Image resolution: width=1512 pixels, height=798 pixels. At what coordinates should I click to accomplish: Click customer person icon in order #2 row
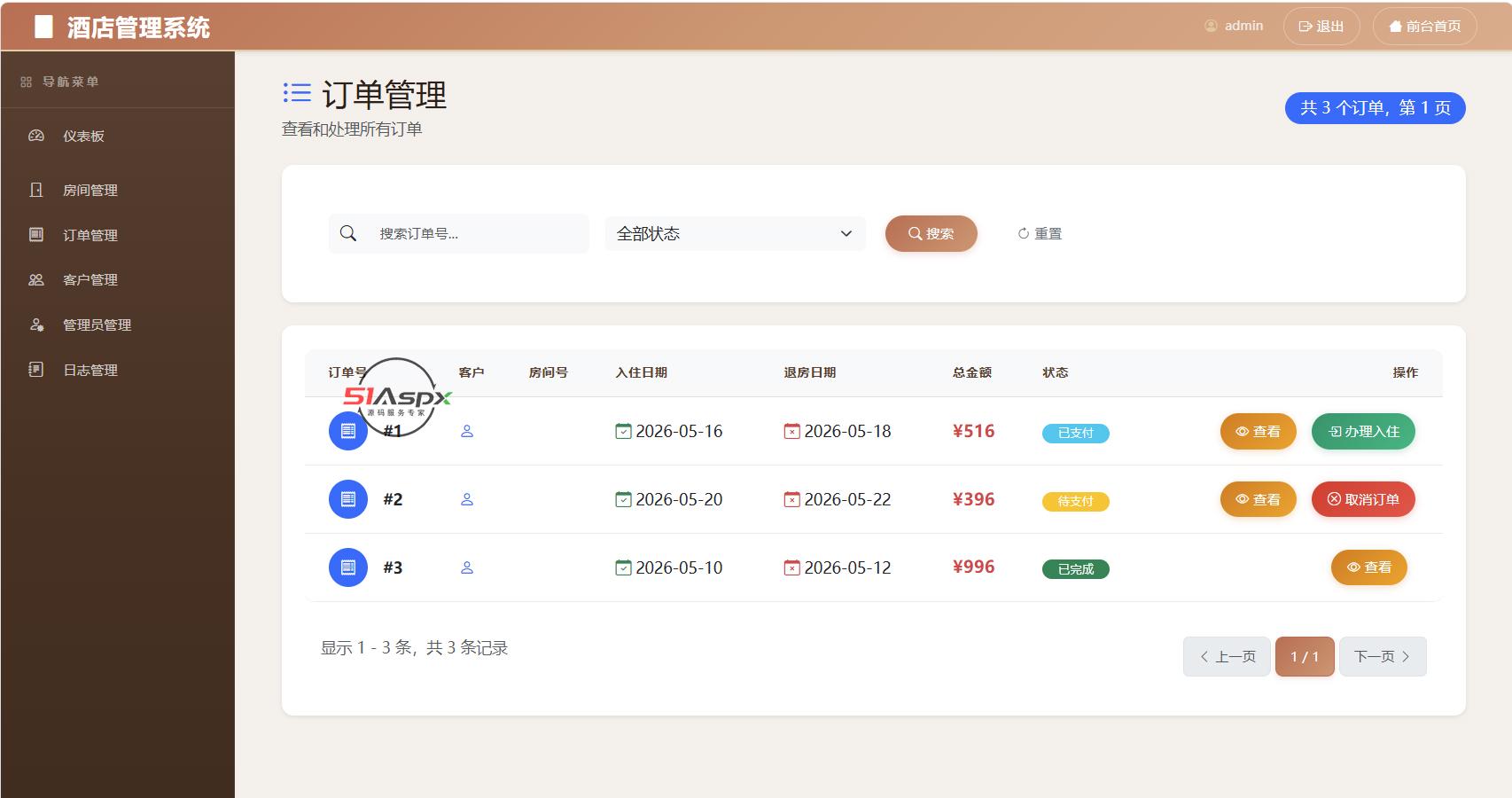point(467,499)
